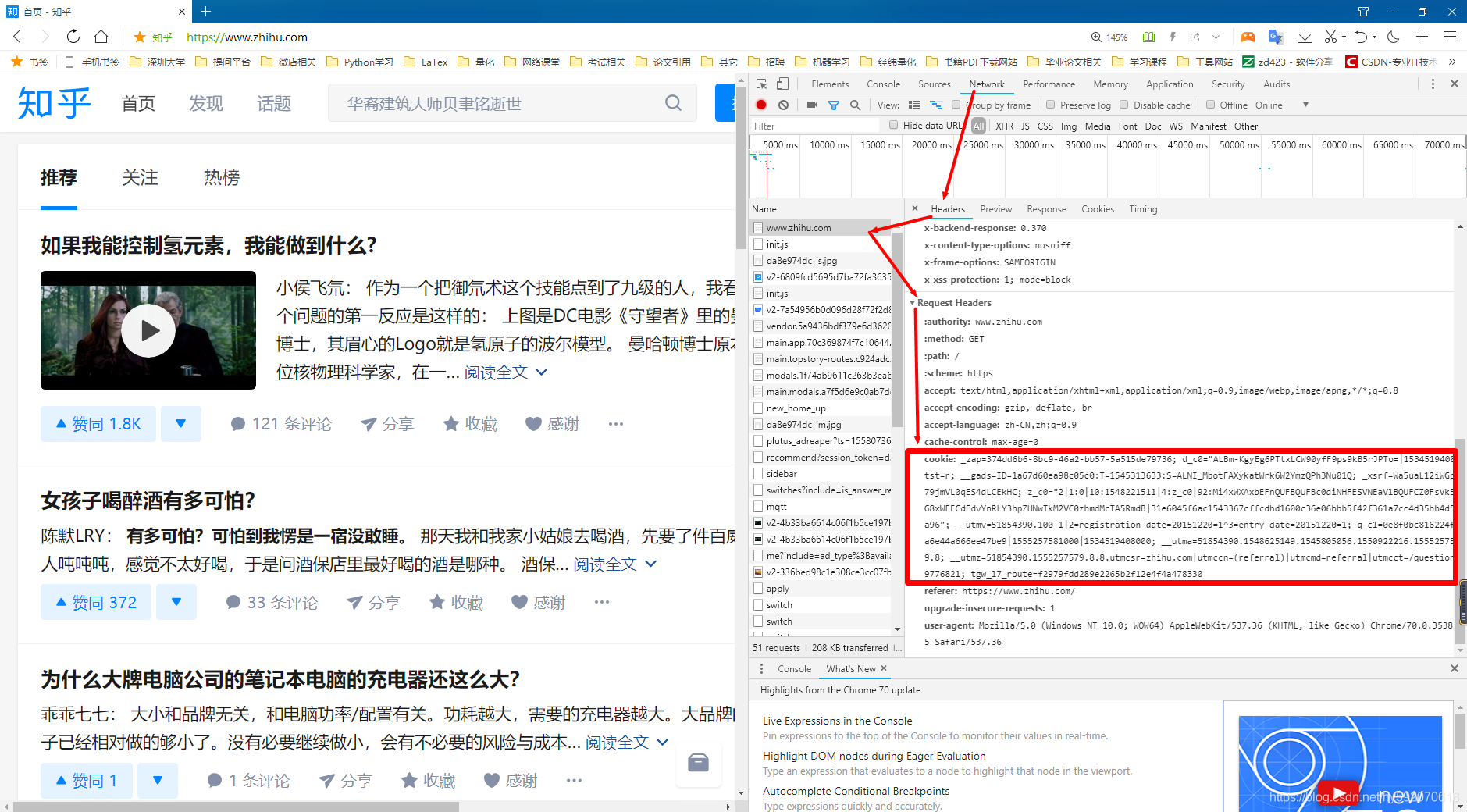Switch to large request rows view icon
Viewport: 1467px width, 812px height.
click(914, 105)
